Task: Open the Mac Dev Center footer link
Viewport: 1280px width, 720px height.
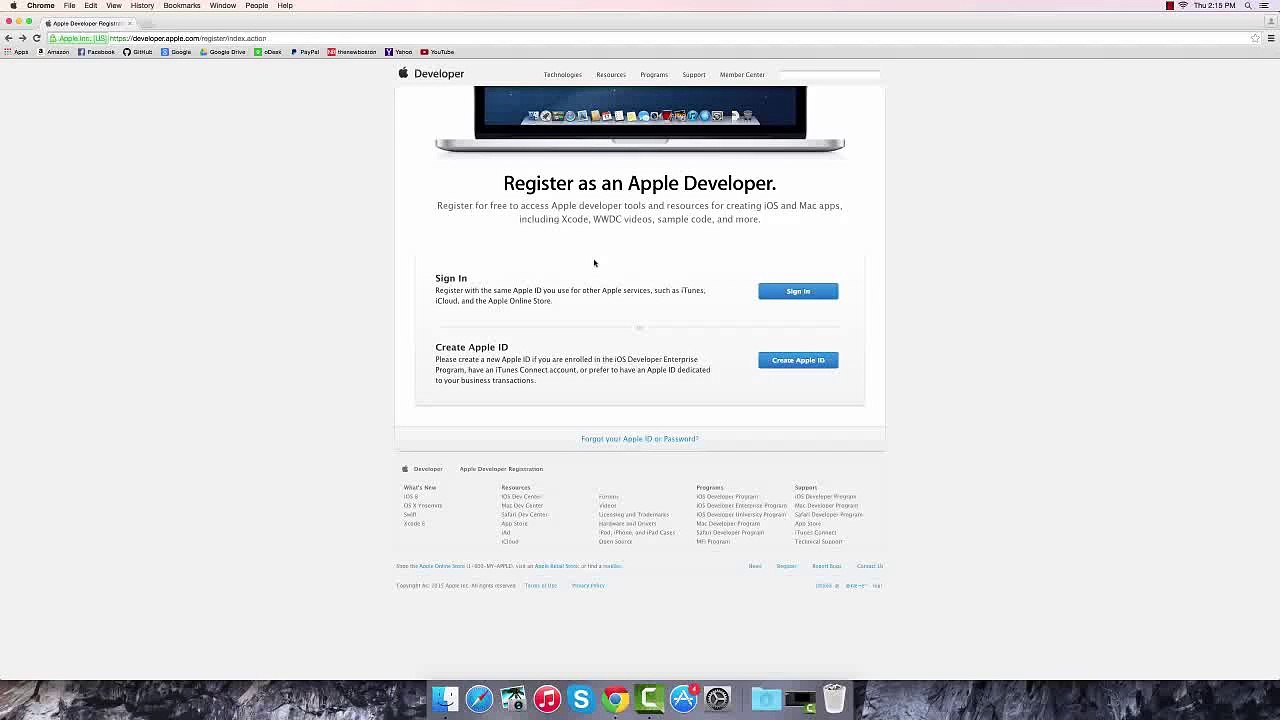Action: (522, 506)
